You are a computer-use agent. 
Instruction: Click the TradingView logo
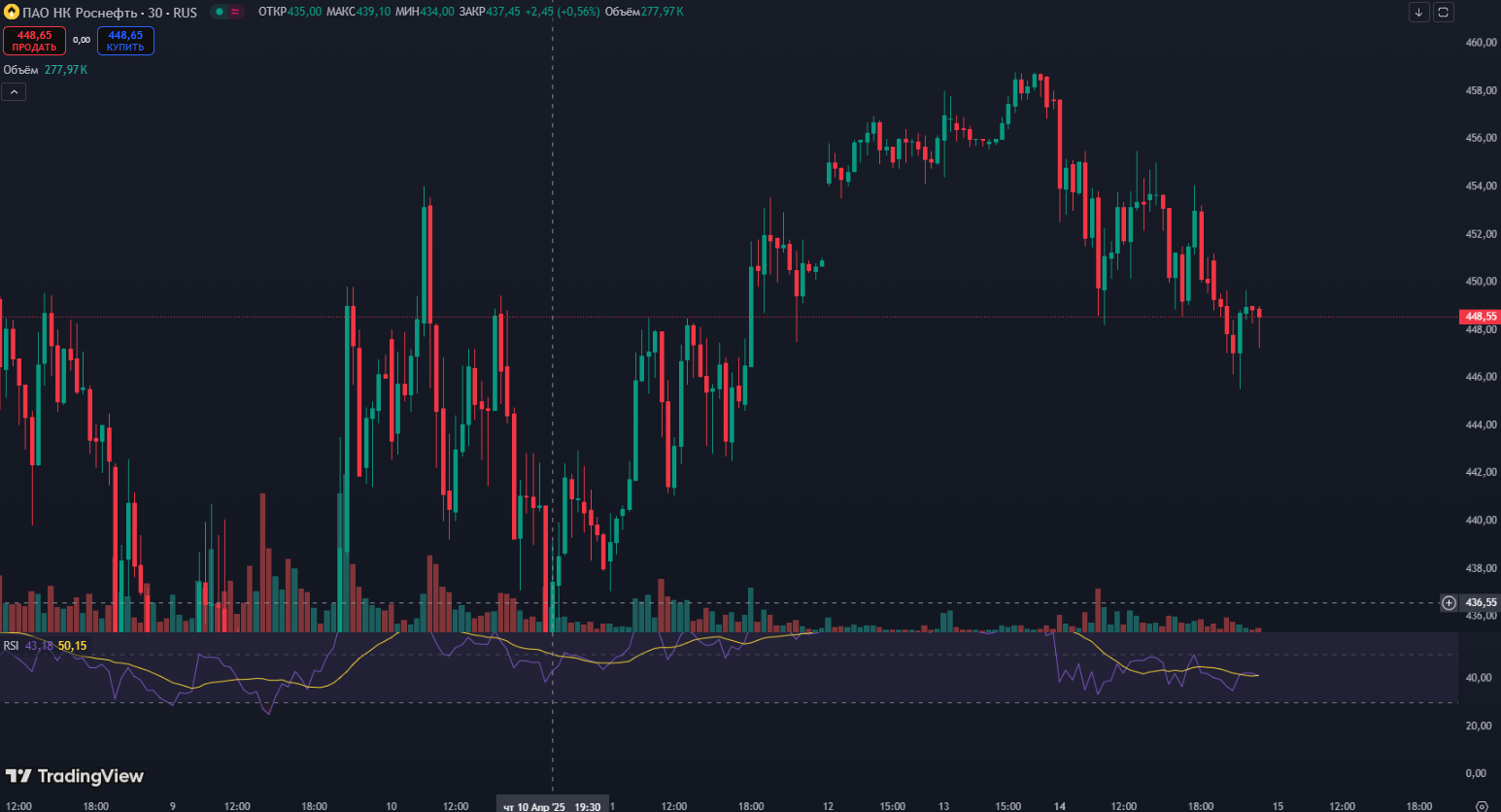click(x=75, y=776)
